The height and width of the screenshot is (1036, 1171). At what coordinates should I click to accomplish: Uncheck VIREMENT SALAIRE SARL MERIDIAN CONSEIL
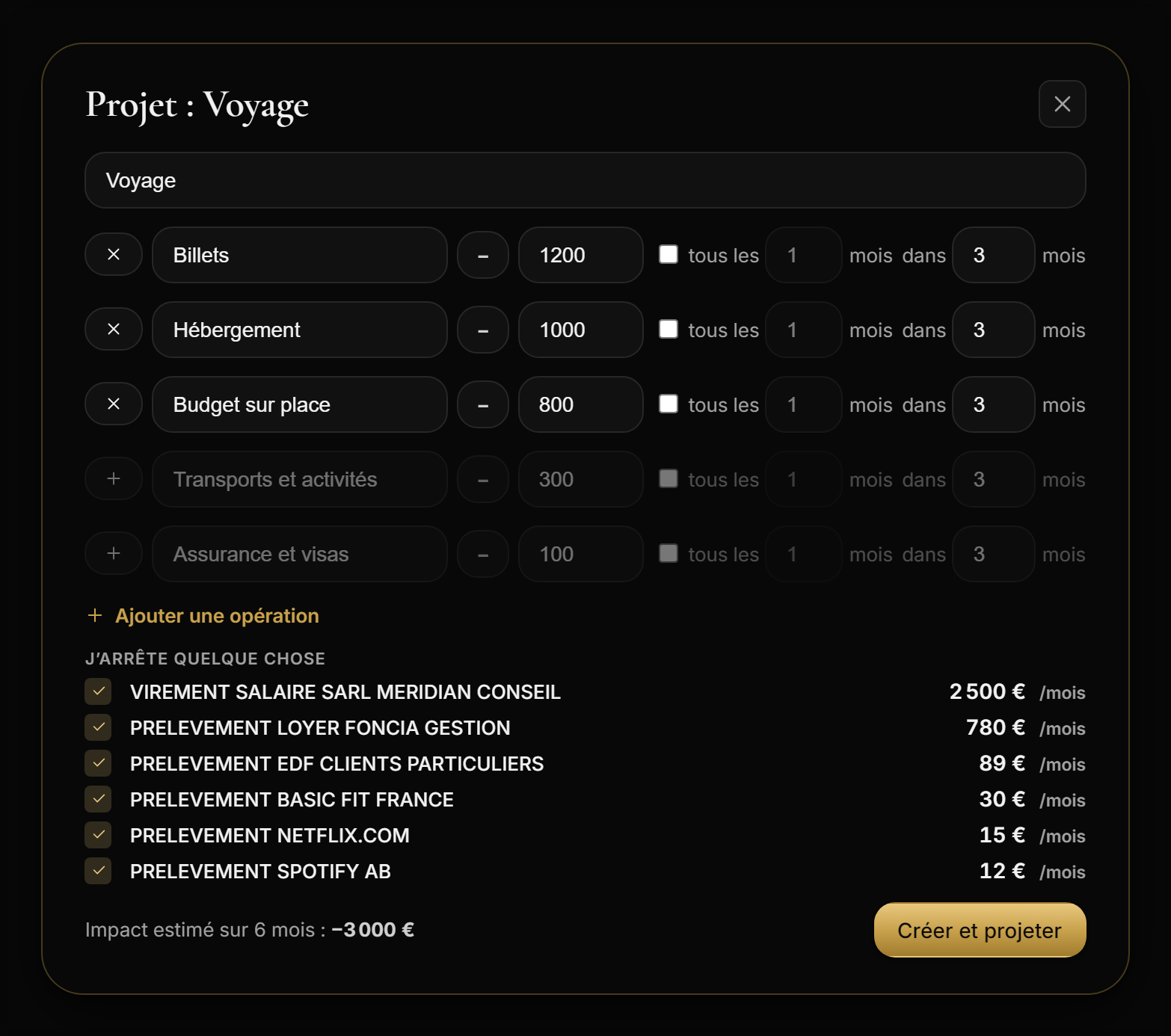pyautogui.click(x=98, y=691)
